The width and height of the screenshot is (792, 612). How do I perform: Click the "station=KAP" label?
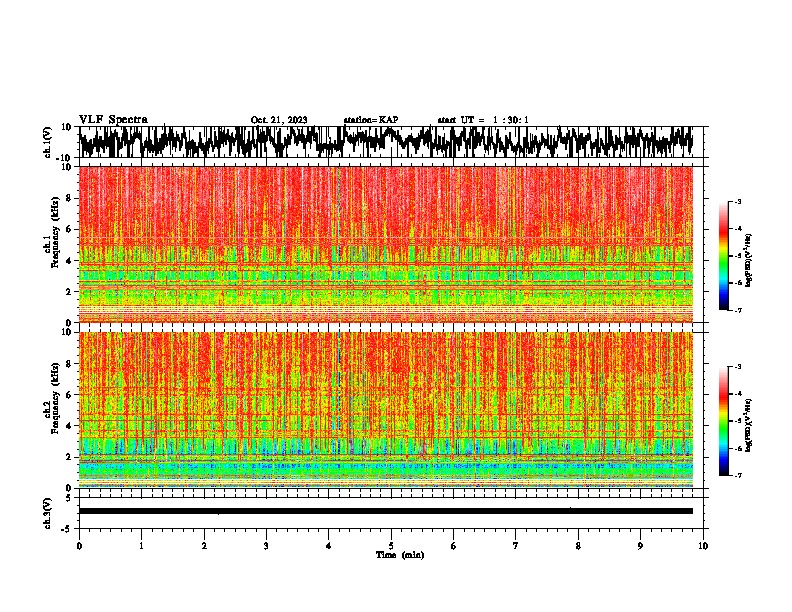371,120
